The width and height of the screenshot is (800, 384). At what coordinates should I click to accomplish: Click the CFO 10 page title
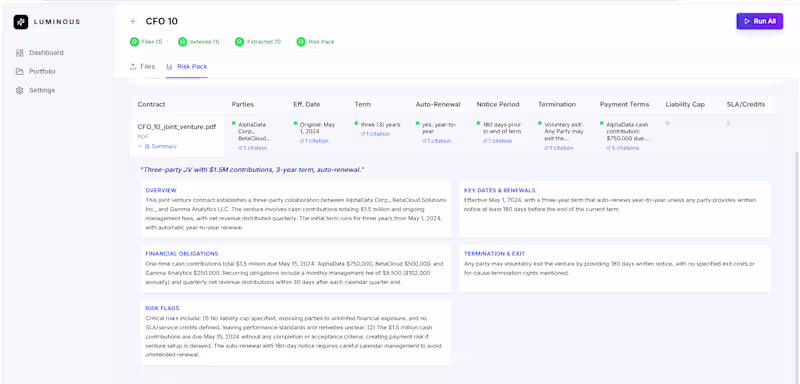(162, 21)
